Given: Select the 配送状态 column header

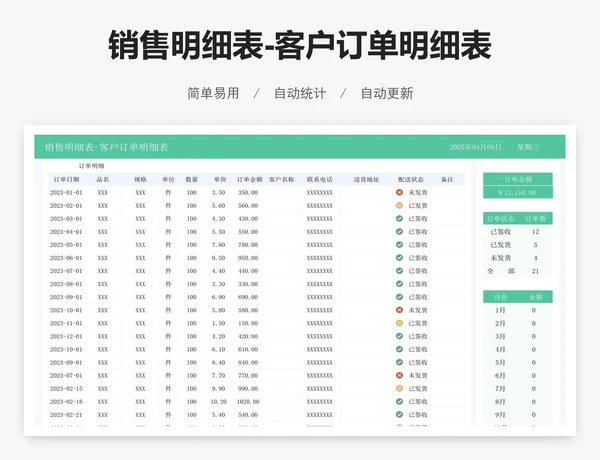Looking at the screenshot, I should point(411,179).
